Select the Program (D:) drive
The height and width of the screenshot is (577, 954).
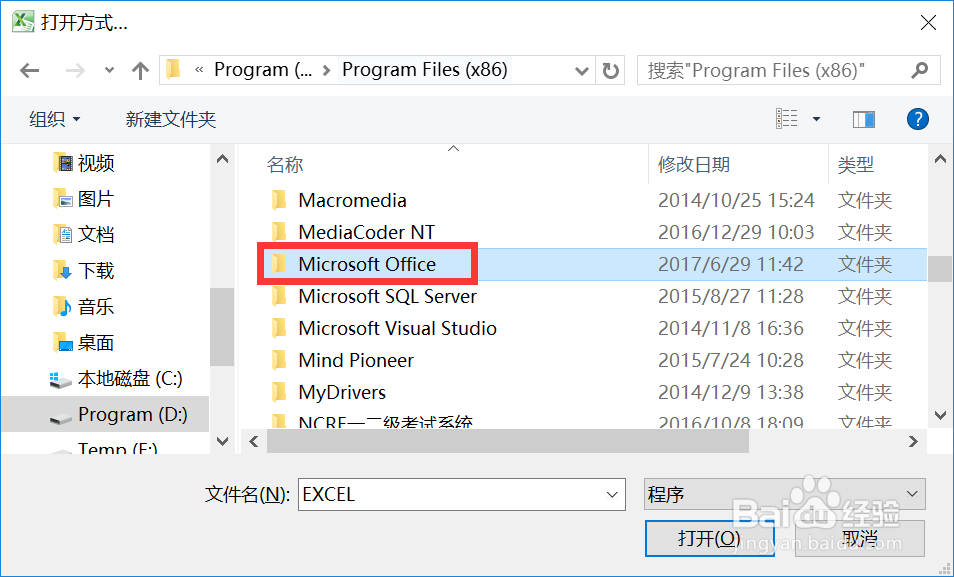click(132, 414)
